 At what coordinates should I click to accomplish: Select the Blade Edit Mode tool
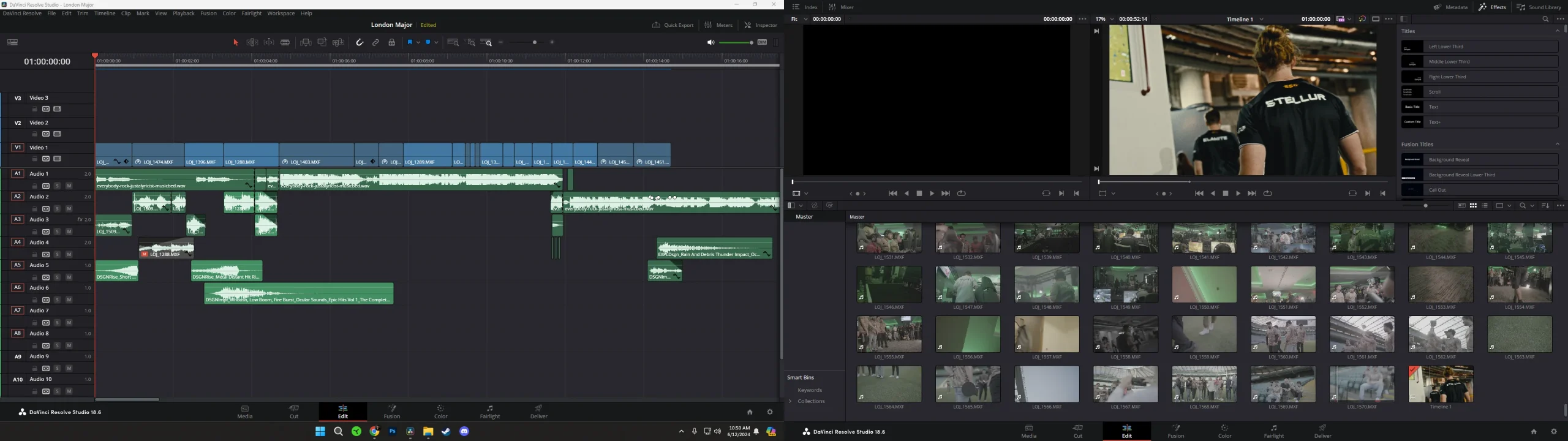click(285, 42)
